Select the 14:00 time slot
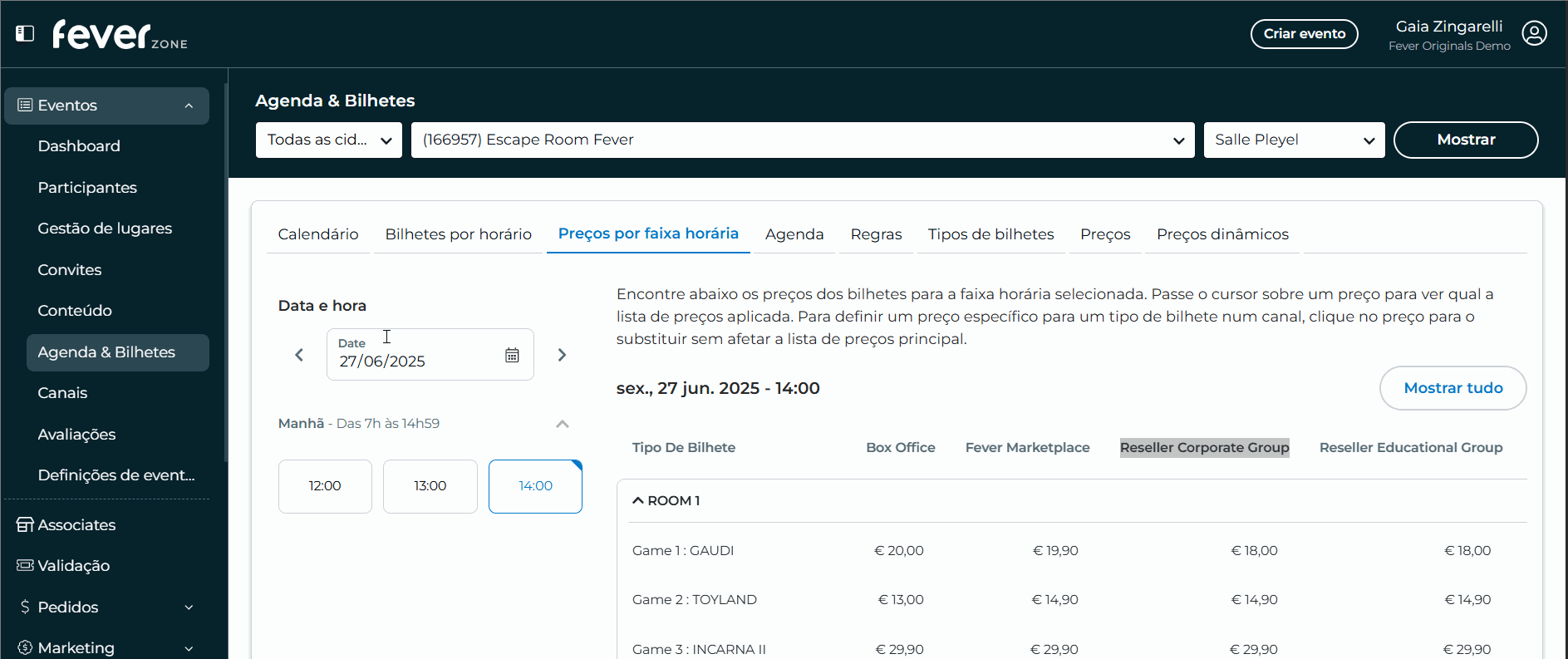Viewport: 1568px width, 659px height. coord(535,486)
